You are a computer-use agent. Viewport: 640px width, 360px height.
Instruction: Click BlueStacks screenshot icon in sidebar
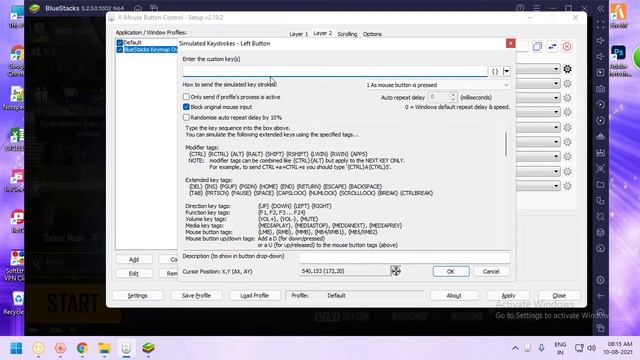tap(600, 169)
